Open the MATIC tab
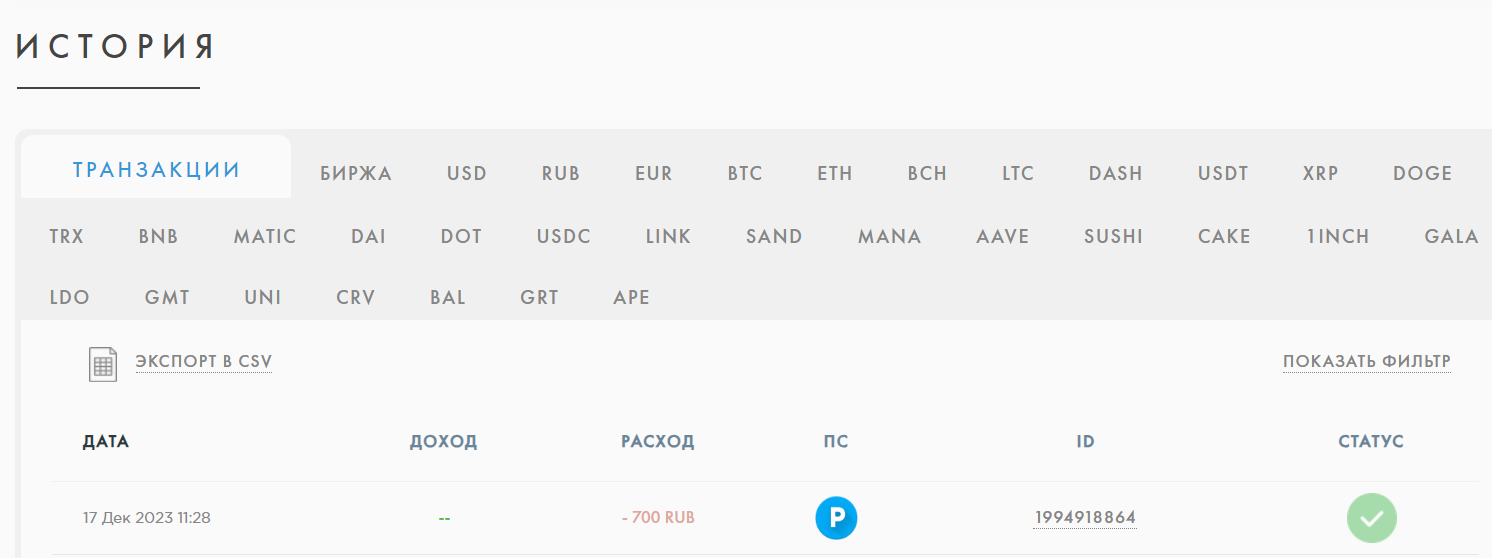1492x558 pixels. [265, 237]
